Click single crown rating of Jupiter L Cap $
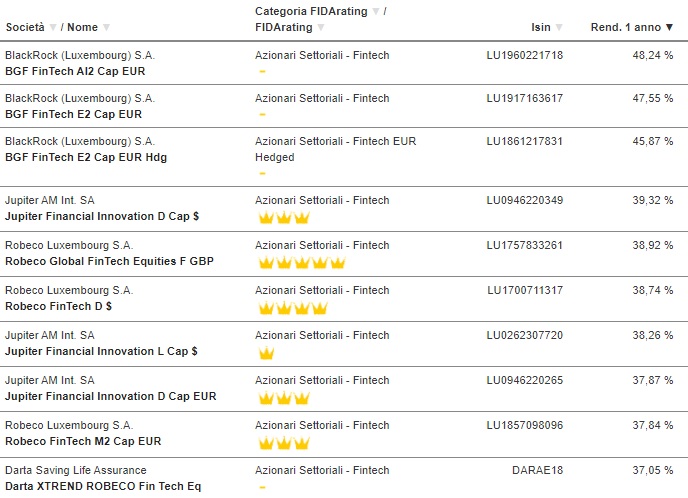 pyautogui.click(x=266, y=352)
